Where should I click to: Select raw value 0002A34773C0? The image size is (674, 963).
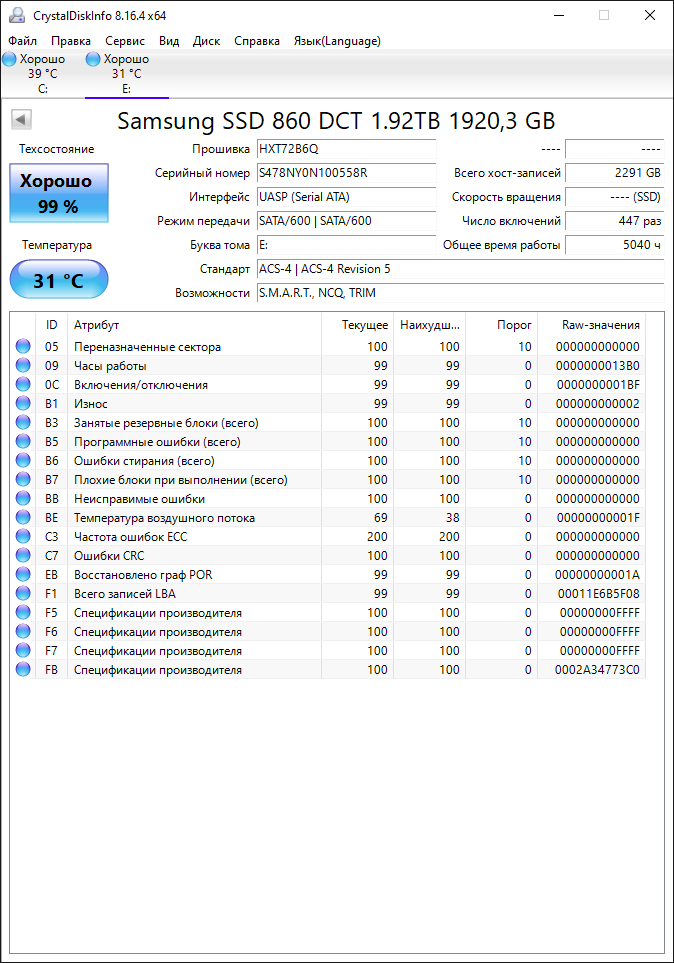pyautogui.click(x=597, y=670)
